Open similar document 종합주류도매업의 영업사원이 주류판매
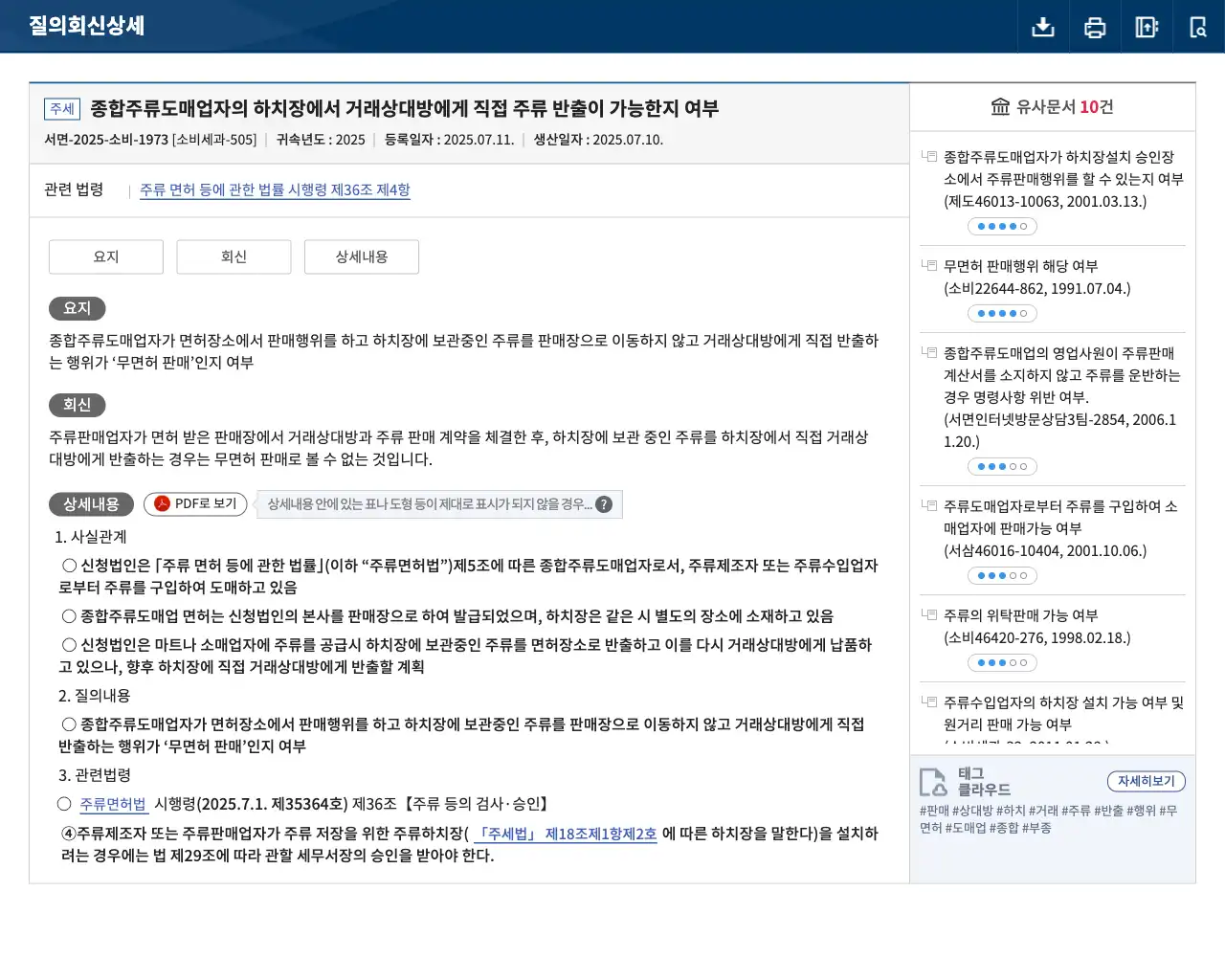 1062,397
